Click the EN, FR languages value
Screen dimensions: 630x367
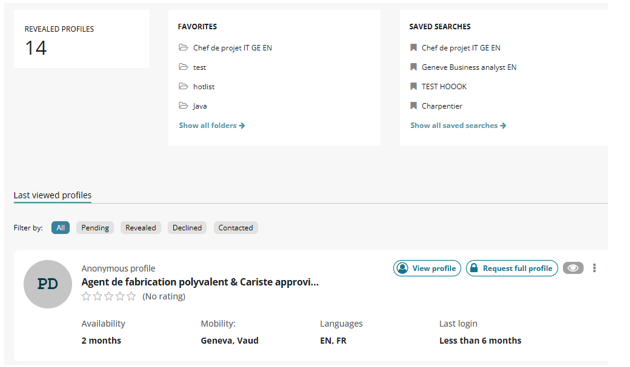point(333,340)
